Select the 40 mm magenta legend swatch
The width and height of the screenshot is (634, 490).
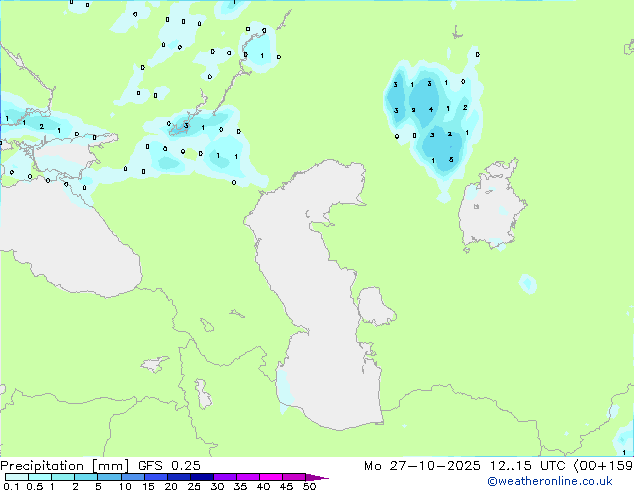click(x=271, y=477)
